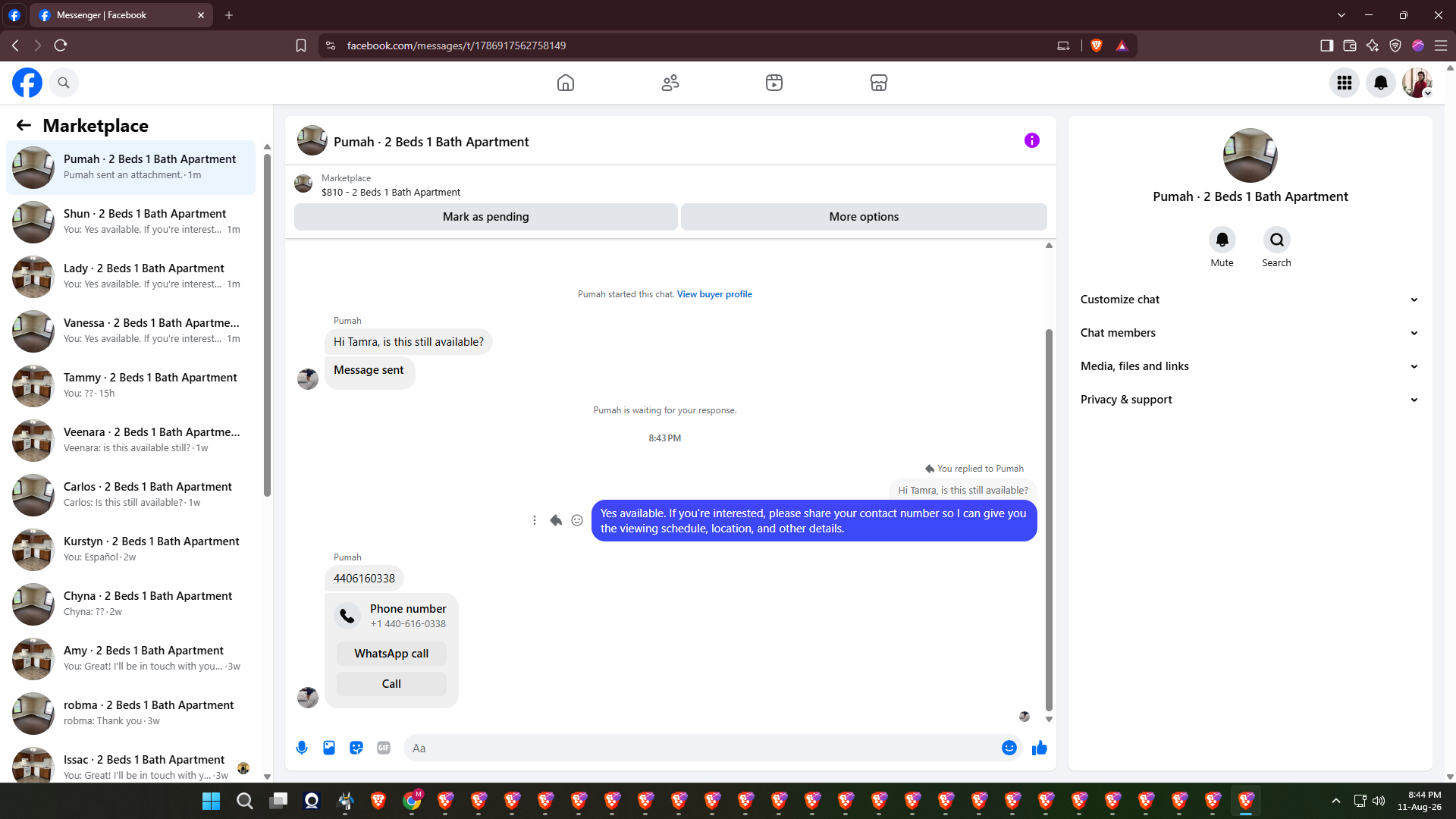Open Pumah's large profile thumbnail

(1250, 155)
